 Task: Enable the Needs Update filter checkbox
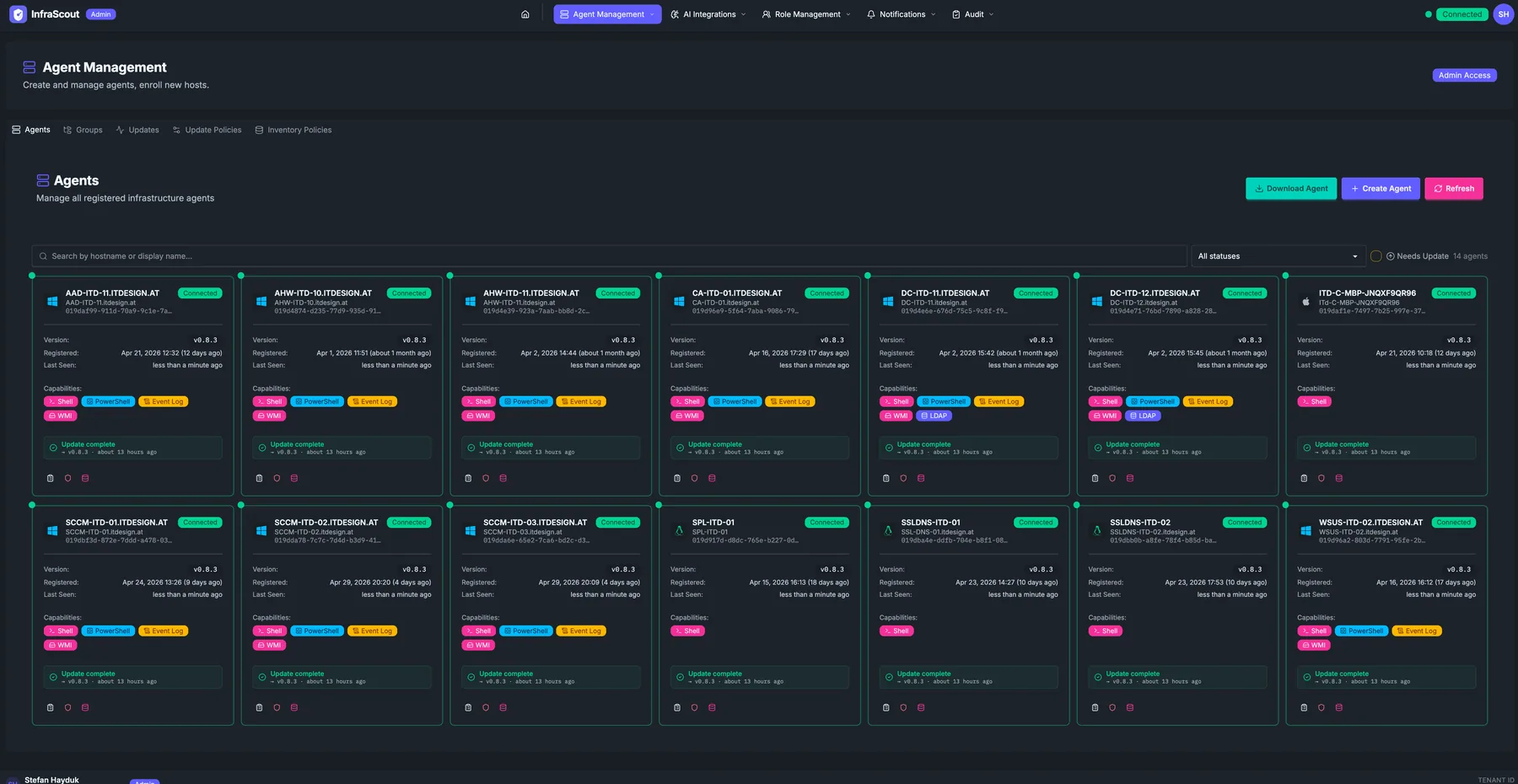pos(1376,256)
